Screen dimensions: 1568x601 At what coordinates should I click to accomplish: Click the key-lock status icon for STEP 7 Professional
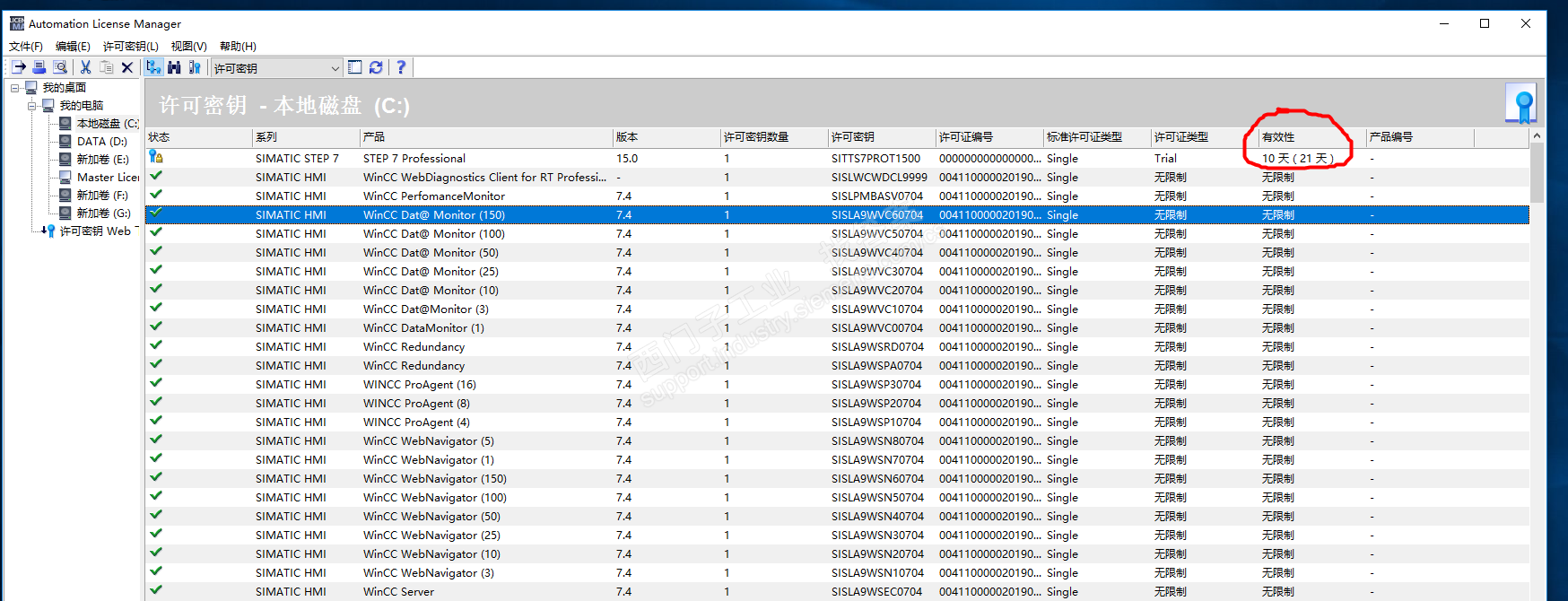point(156,157)
